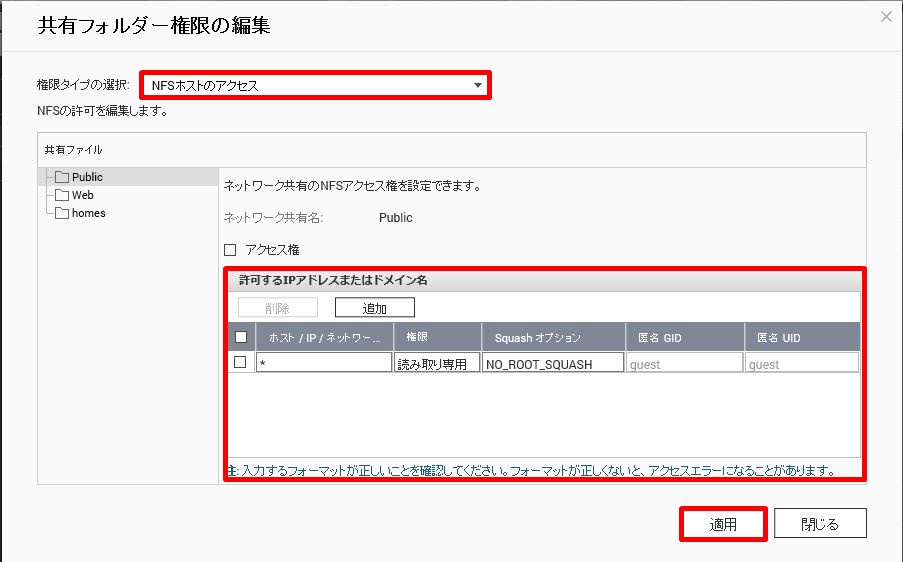Click the Web folder icon

pyautogui.click(x=62, y=195)
